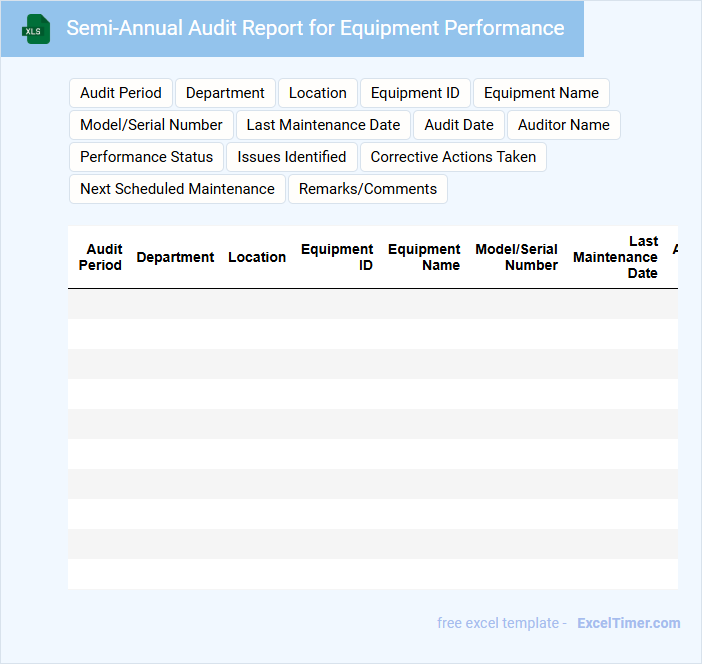Click the Last Maintenance Date tag

[x=323, y=125]
